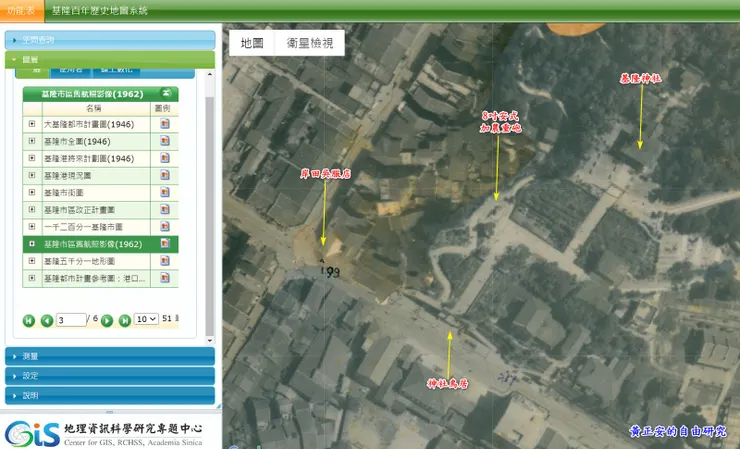Expand the 測量 accordion panel
Screen dimensions: 740x449
[x=110, y=356]
